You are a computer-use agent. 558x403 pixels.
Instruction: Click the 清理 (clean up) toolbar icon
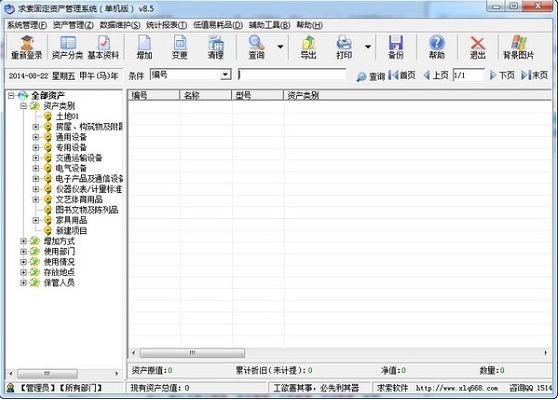215,47
